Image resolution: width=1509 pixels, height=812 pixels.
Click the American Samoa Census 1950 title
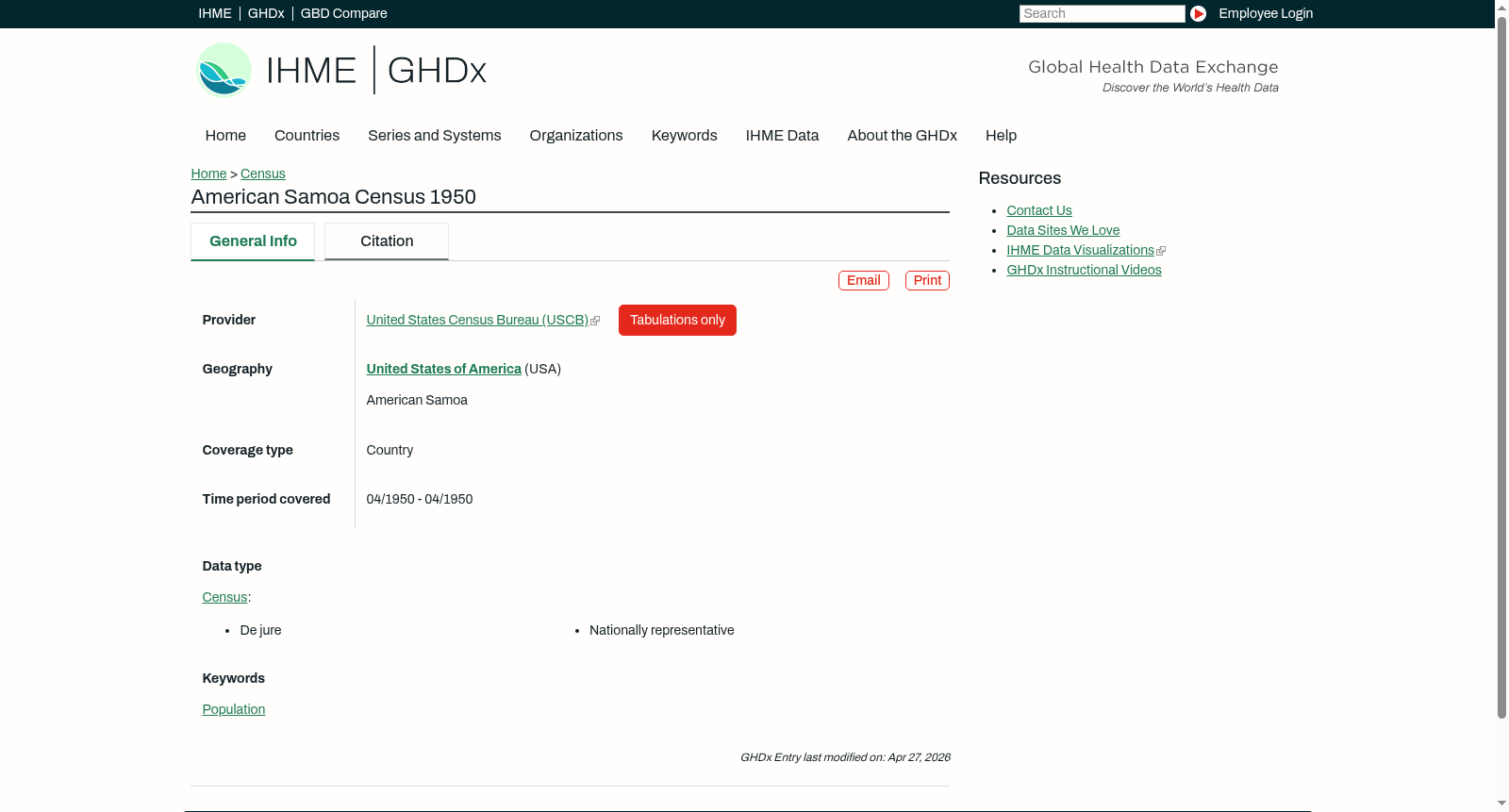(x=333, y=197)
